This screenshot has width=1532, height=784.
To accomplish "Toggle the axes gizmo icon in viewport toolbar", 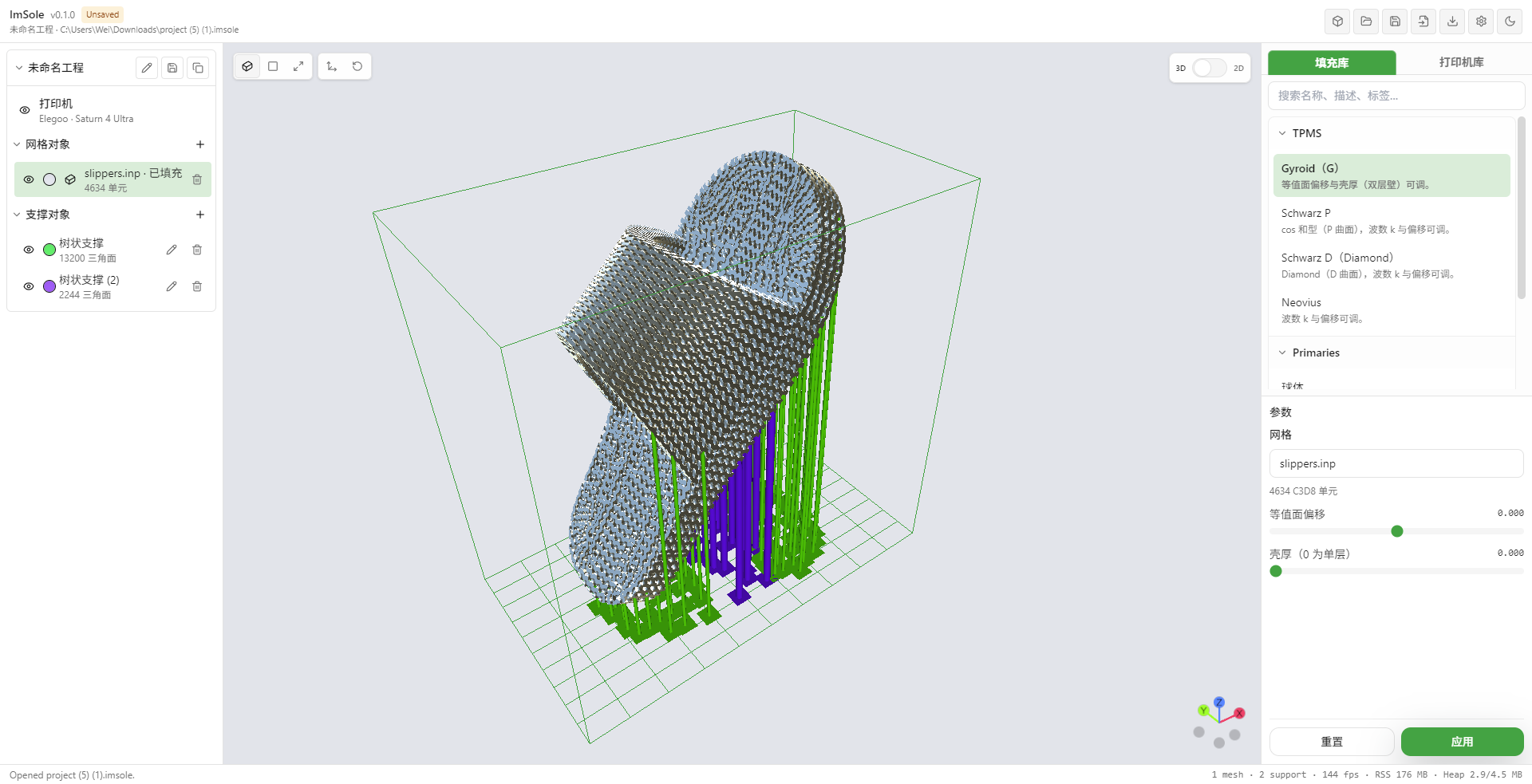I will 332,66.
